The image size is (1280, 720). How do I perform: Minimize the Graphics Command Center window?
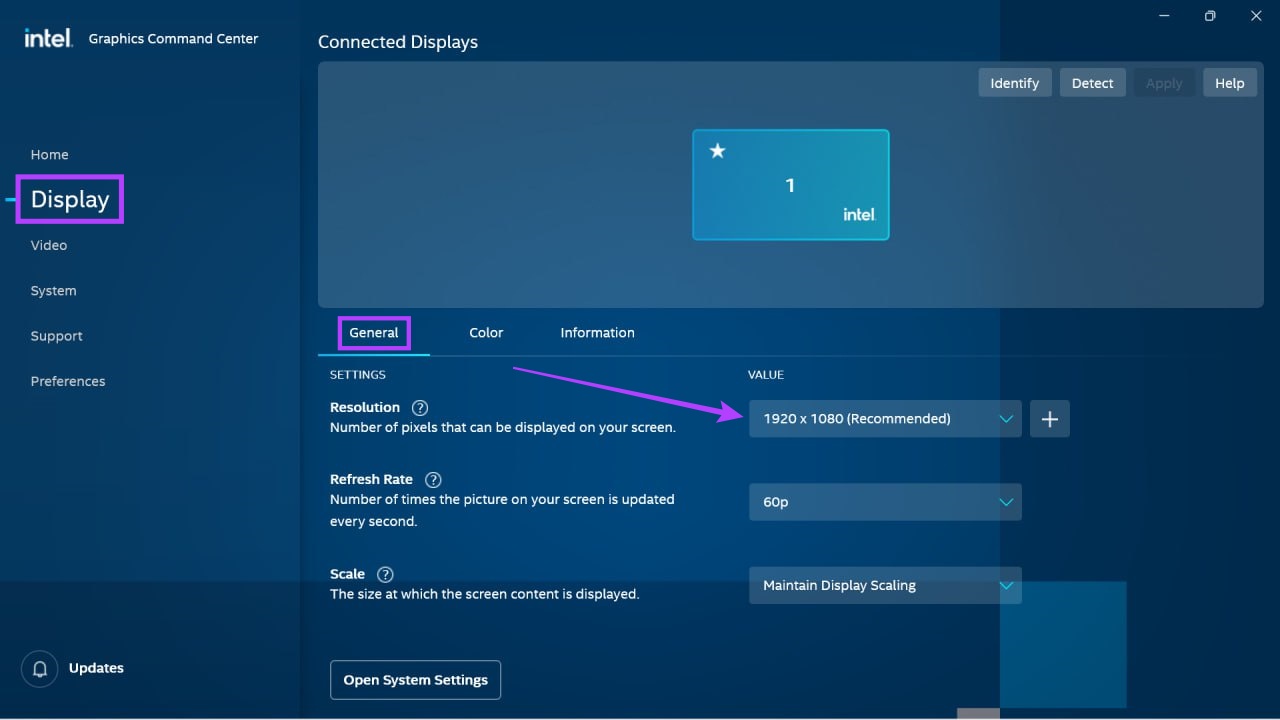coord(1165,15)
